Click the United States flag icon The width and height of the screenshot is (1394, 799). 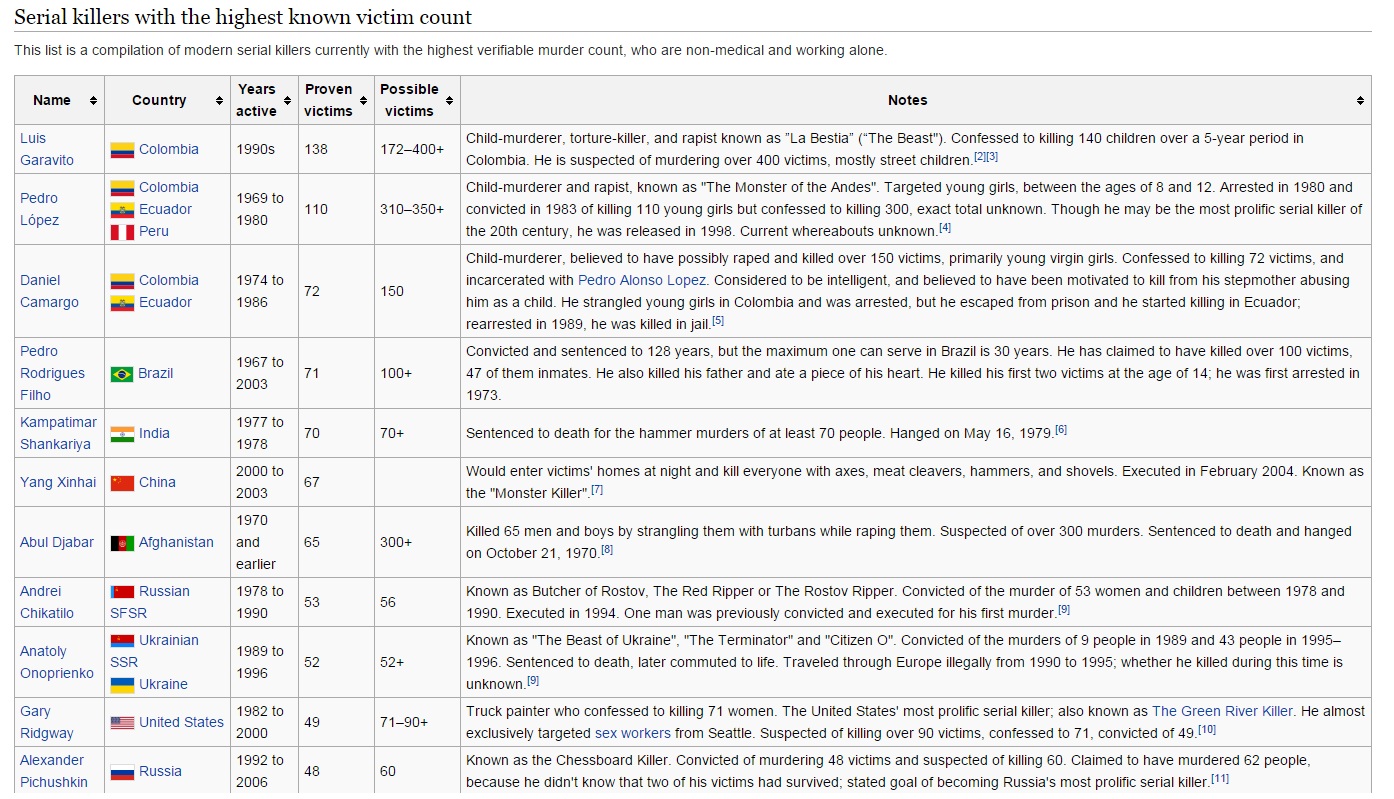(122, 723)
